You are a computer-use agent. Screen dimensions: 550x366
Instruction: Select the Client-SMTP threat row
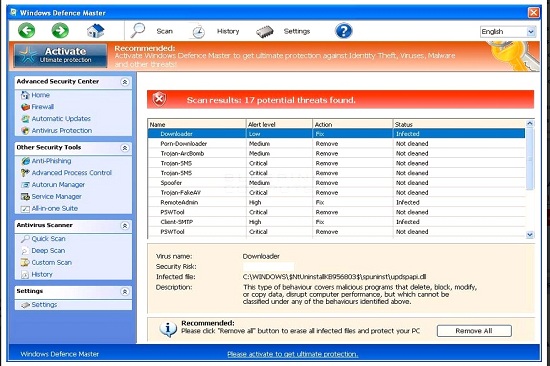click(336, 222)
